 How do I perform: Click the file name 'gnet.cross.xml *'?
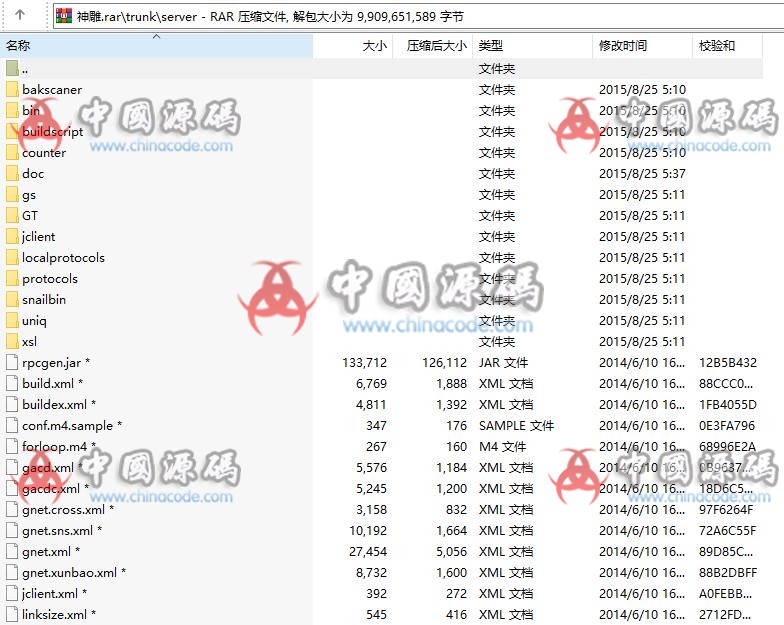coord(68,510)
